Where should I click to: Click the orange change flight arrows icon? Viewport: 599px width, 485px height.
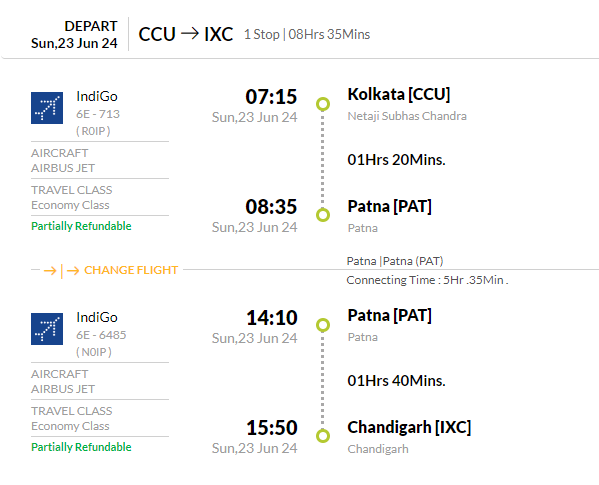[x=62, y=271]
